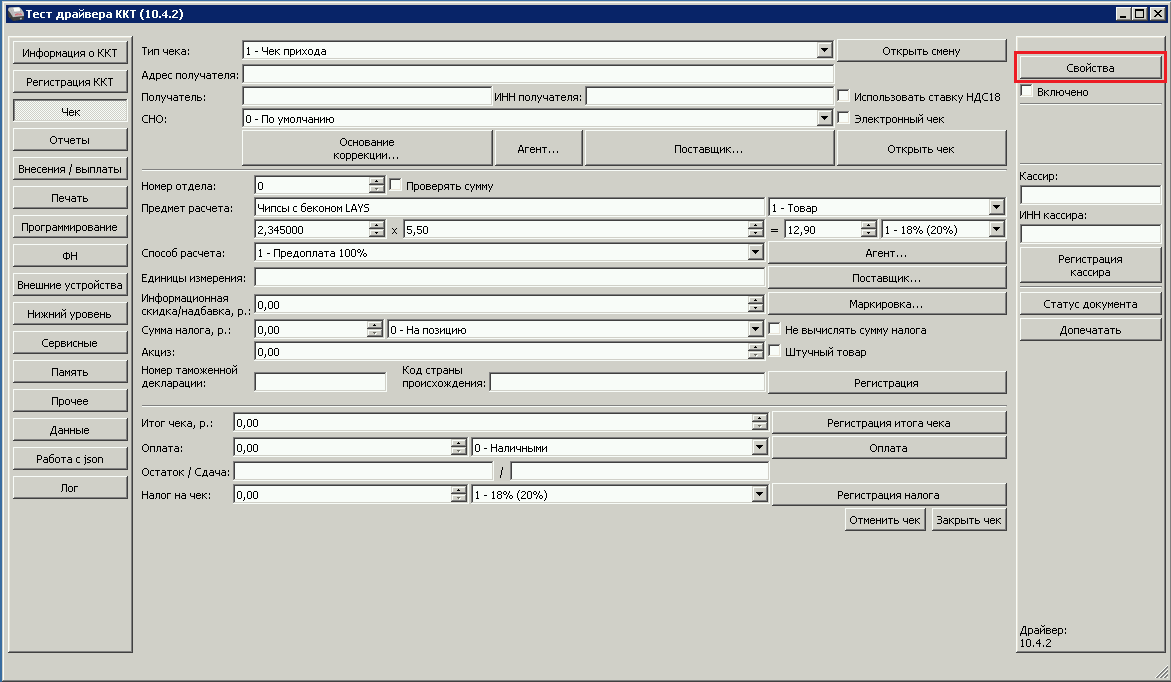The image size is (1171, 682).
Task: Open the Свойства properties dialog
Action: coord(1090,67)
